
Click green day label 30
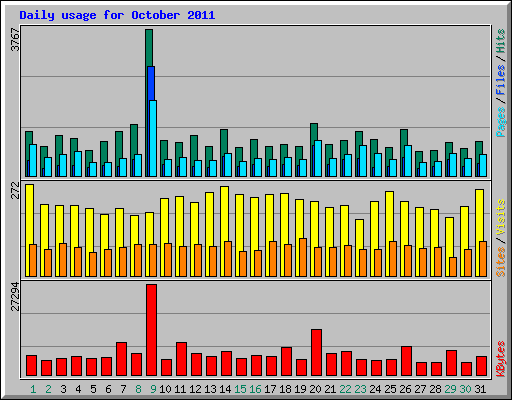[465, 389]
